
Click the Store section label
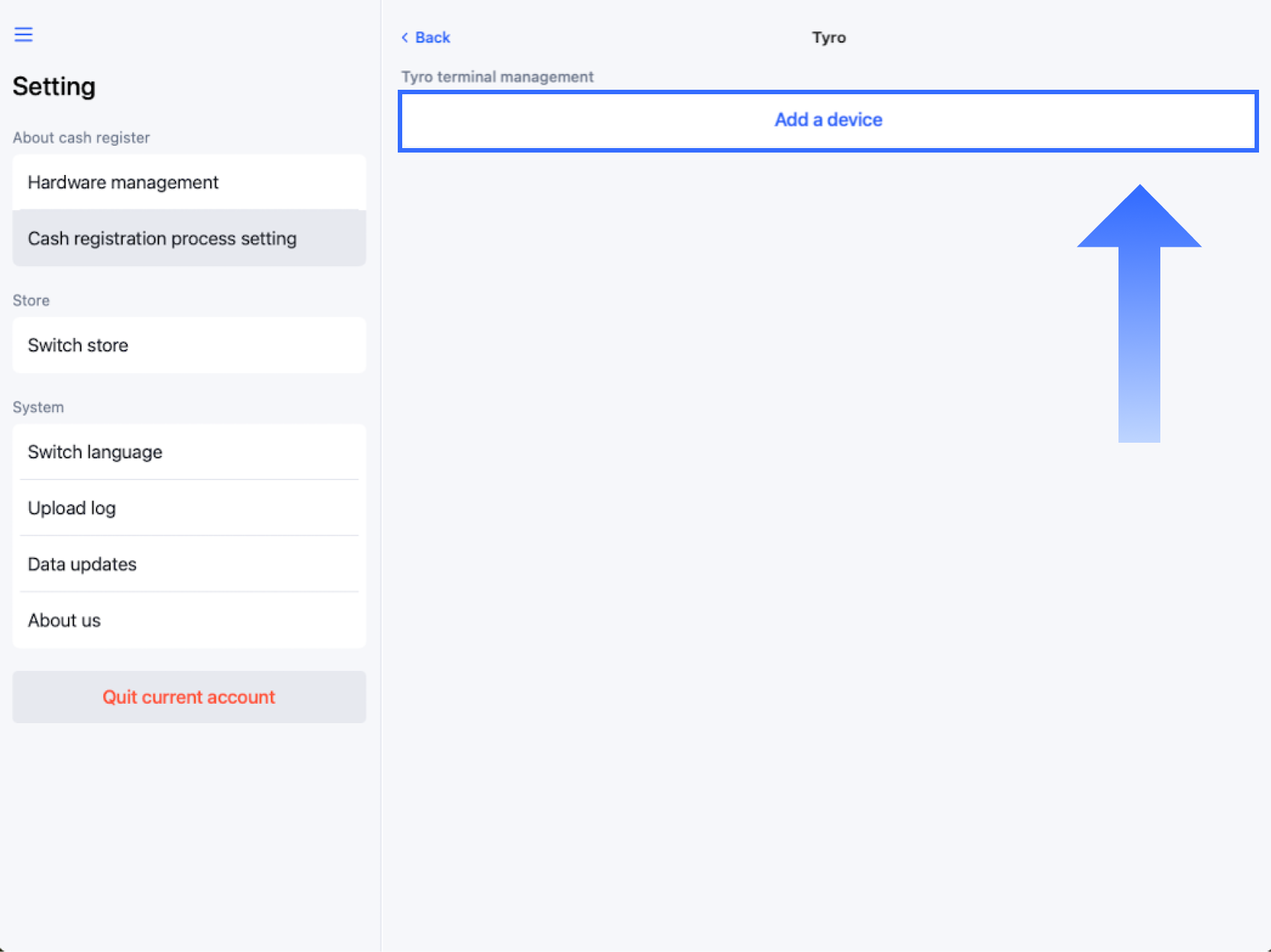pyautogui.click(x=31, y=301)
